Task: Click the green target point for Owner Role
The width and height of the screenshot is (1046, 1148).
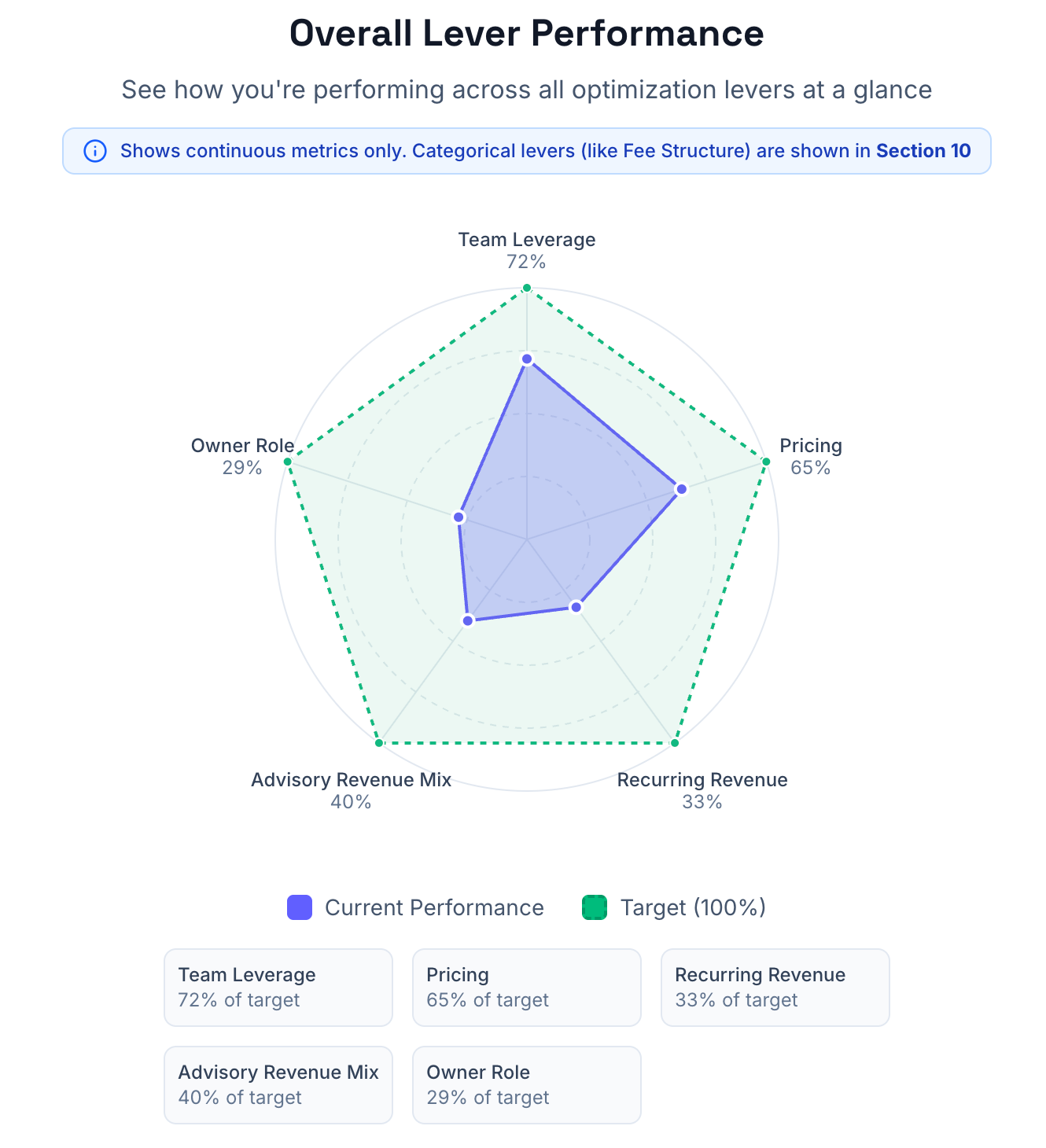Action: click(x=288, y=462)
